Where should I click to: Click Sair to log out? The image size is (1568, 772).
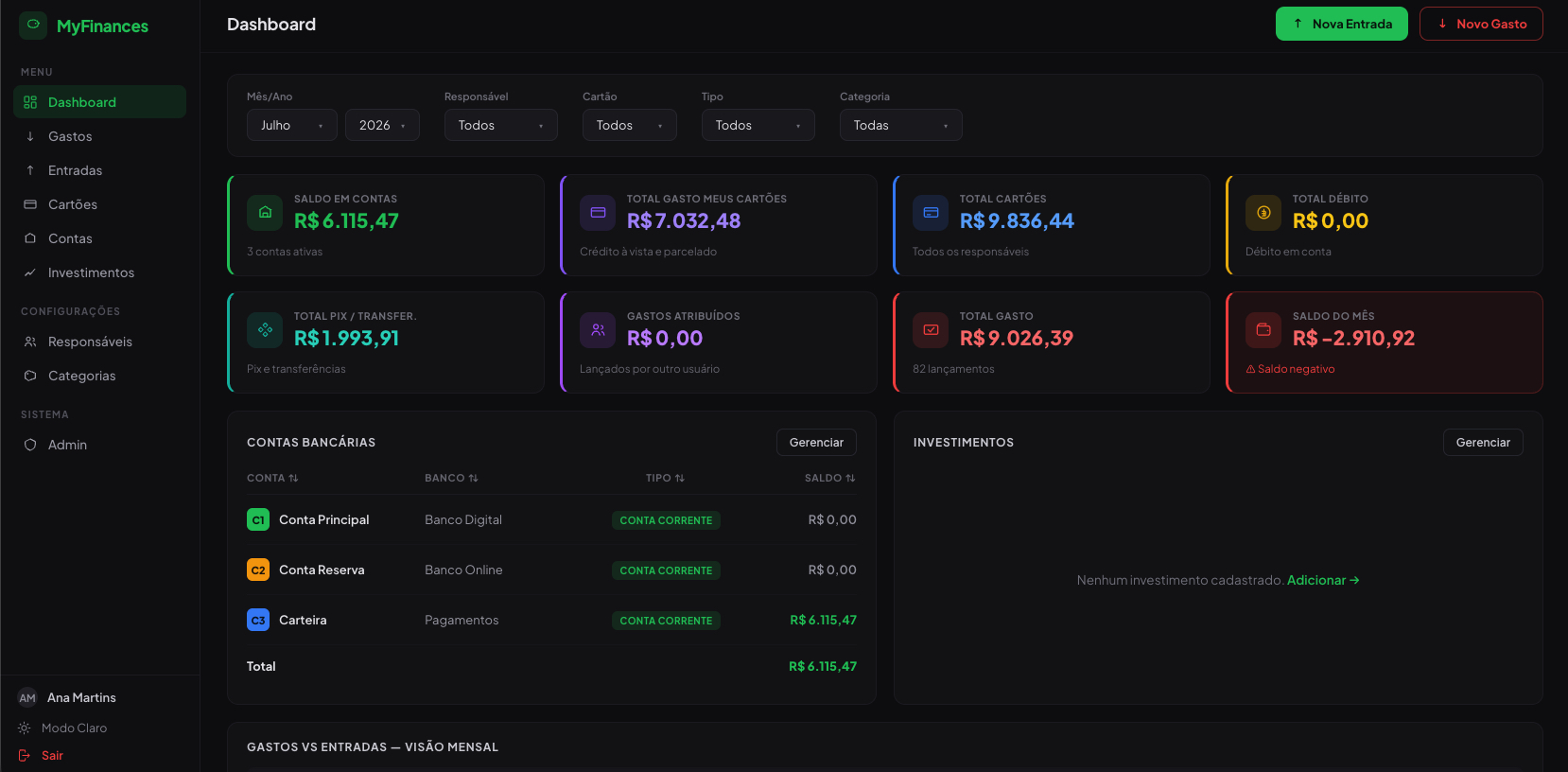pos(42,755)
